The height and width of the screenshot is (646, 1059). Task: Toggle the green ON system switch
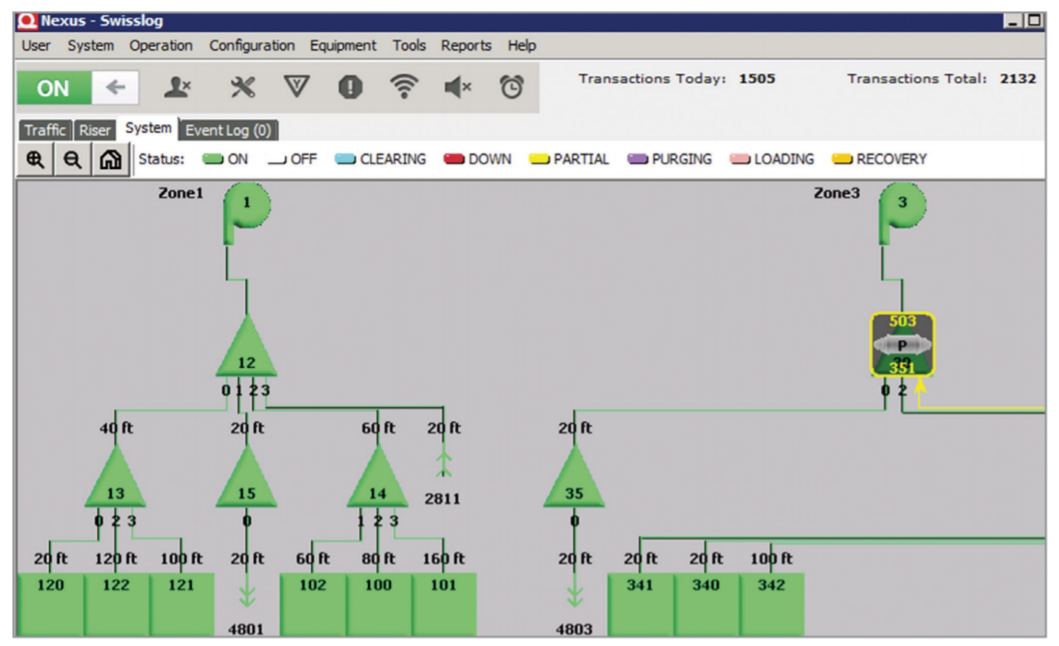(53, 88)
